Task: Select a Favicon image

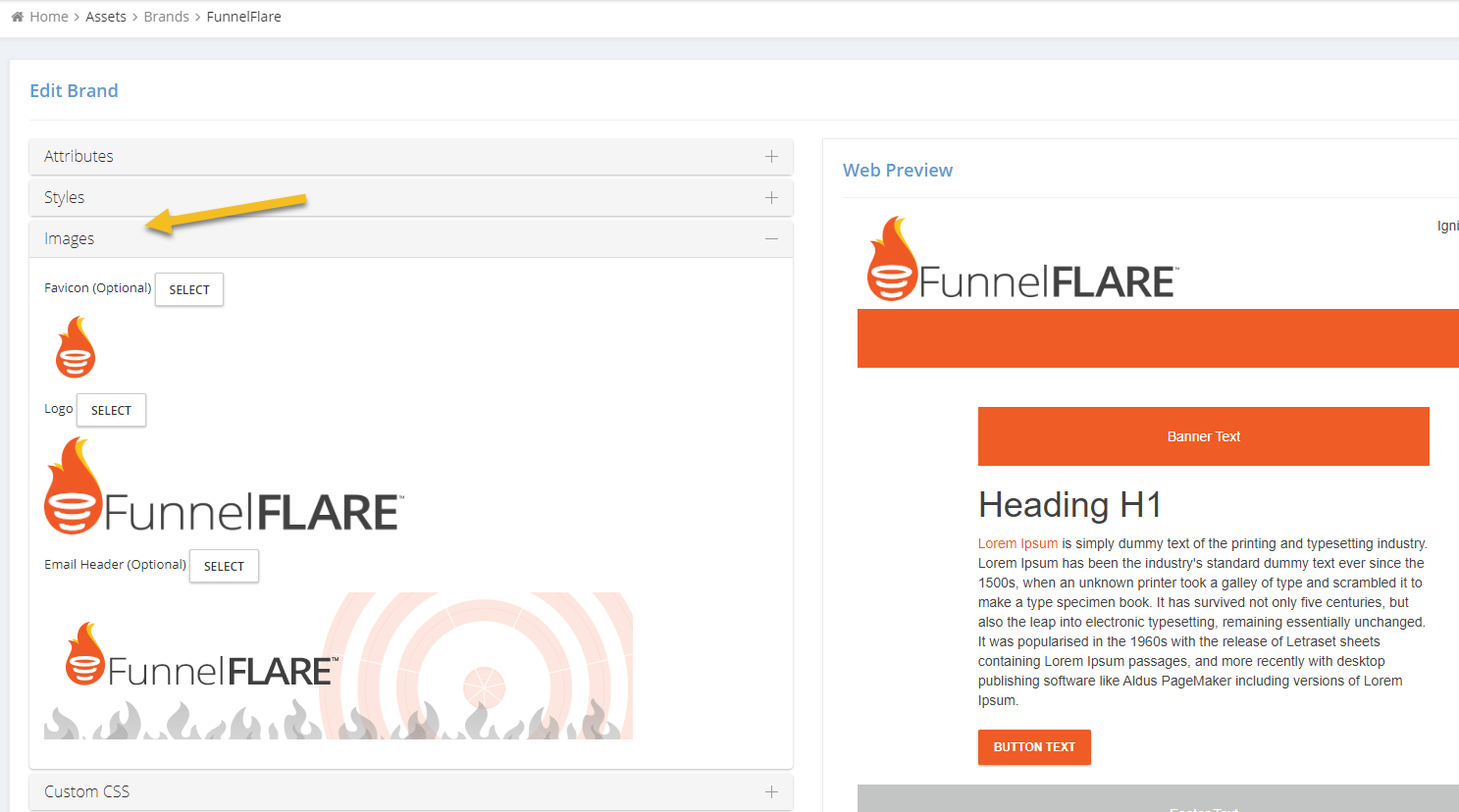Action: (189, 289)
